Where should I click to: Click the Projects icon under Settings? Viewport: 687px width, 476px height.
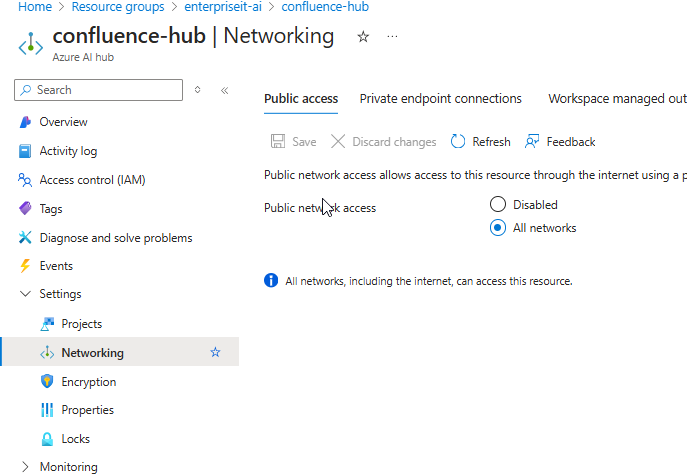click(x=47, y=324)
